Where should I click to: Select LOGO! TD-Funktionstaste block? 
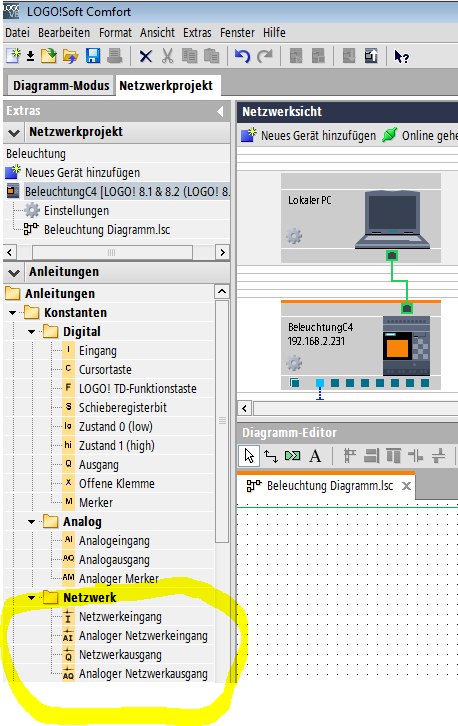tap(138, 389)
